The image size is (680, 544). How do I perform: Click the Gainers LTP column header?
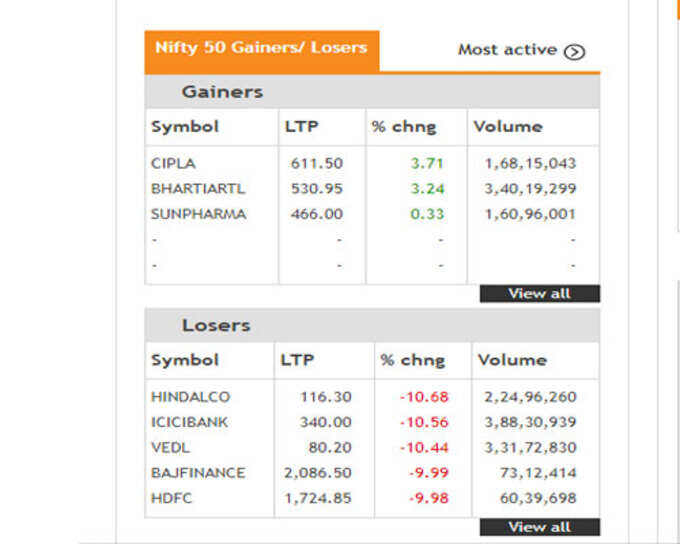301,127
